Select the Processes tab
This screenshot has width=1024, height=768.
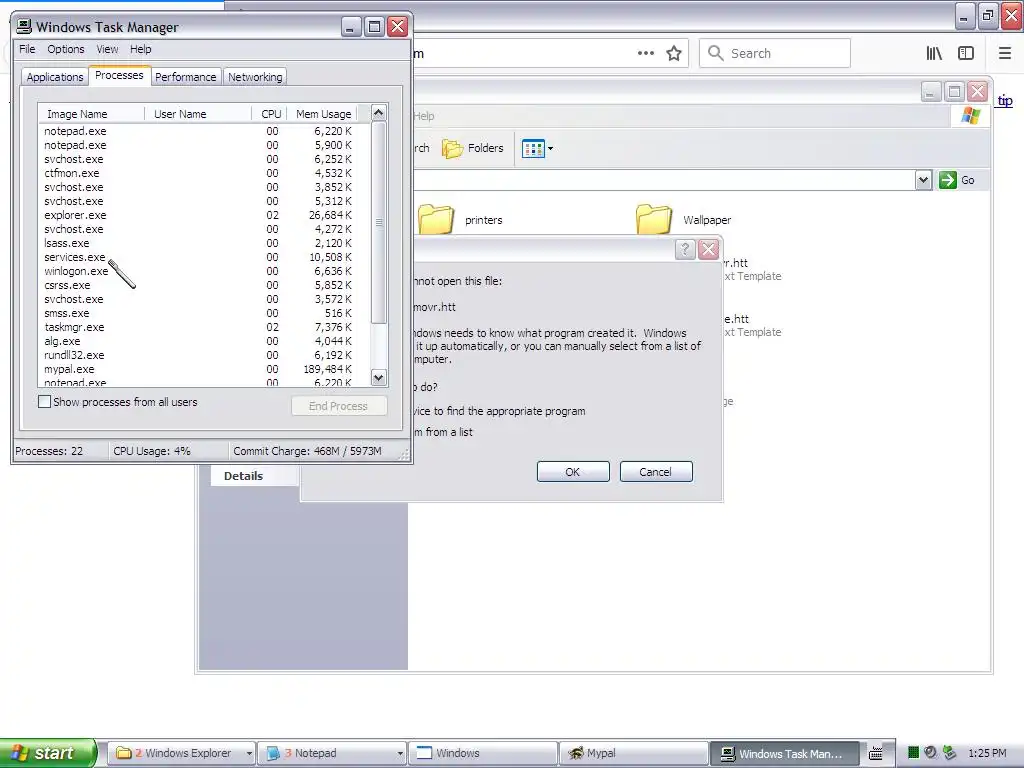[119, 75]
